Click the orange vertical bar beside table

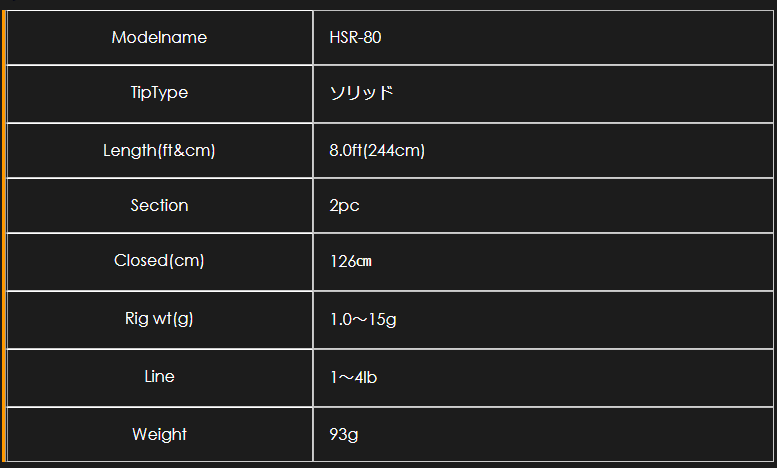point(4,236)
